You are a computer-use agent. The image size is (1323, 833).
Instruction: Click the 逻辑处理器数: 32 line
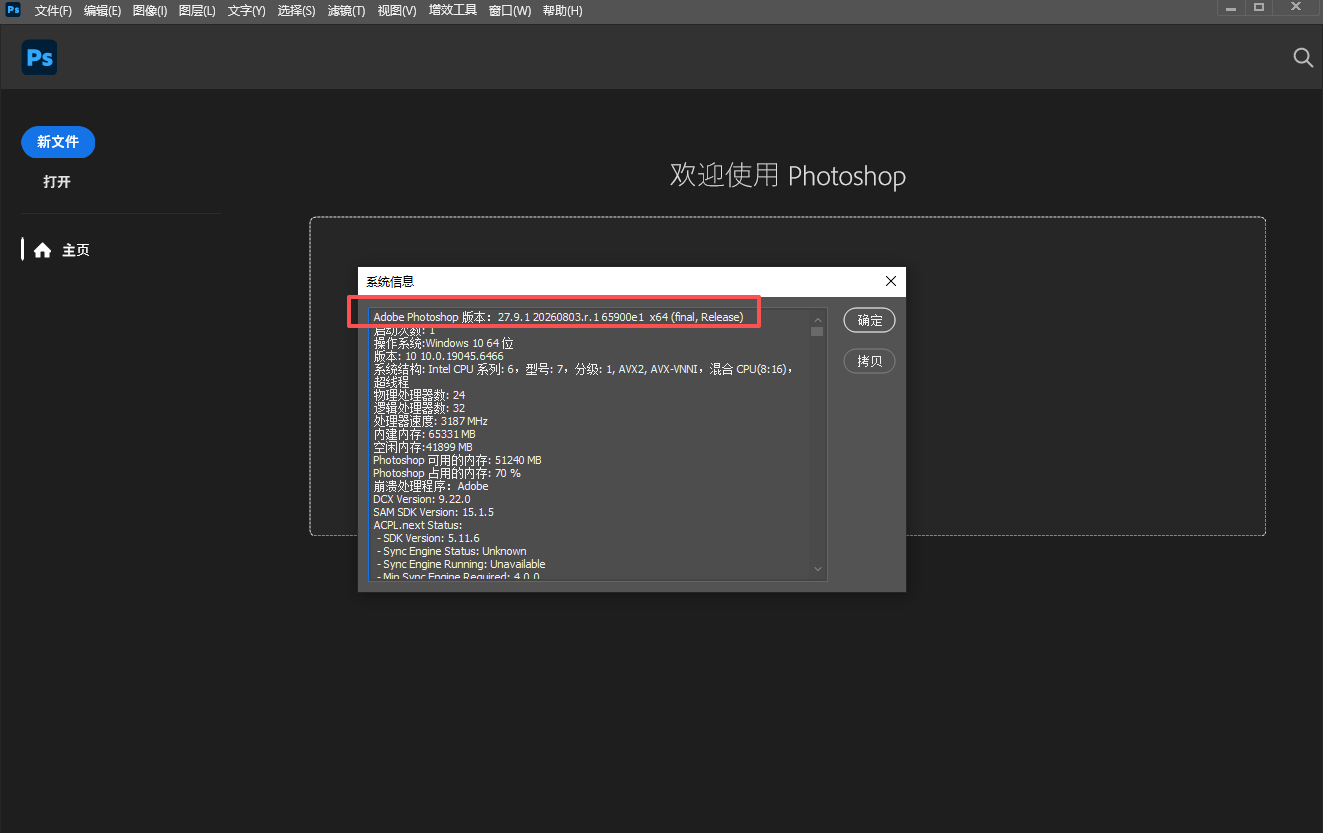419,408
